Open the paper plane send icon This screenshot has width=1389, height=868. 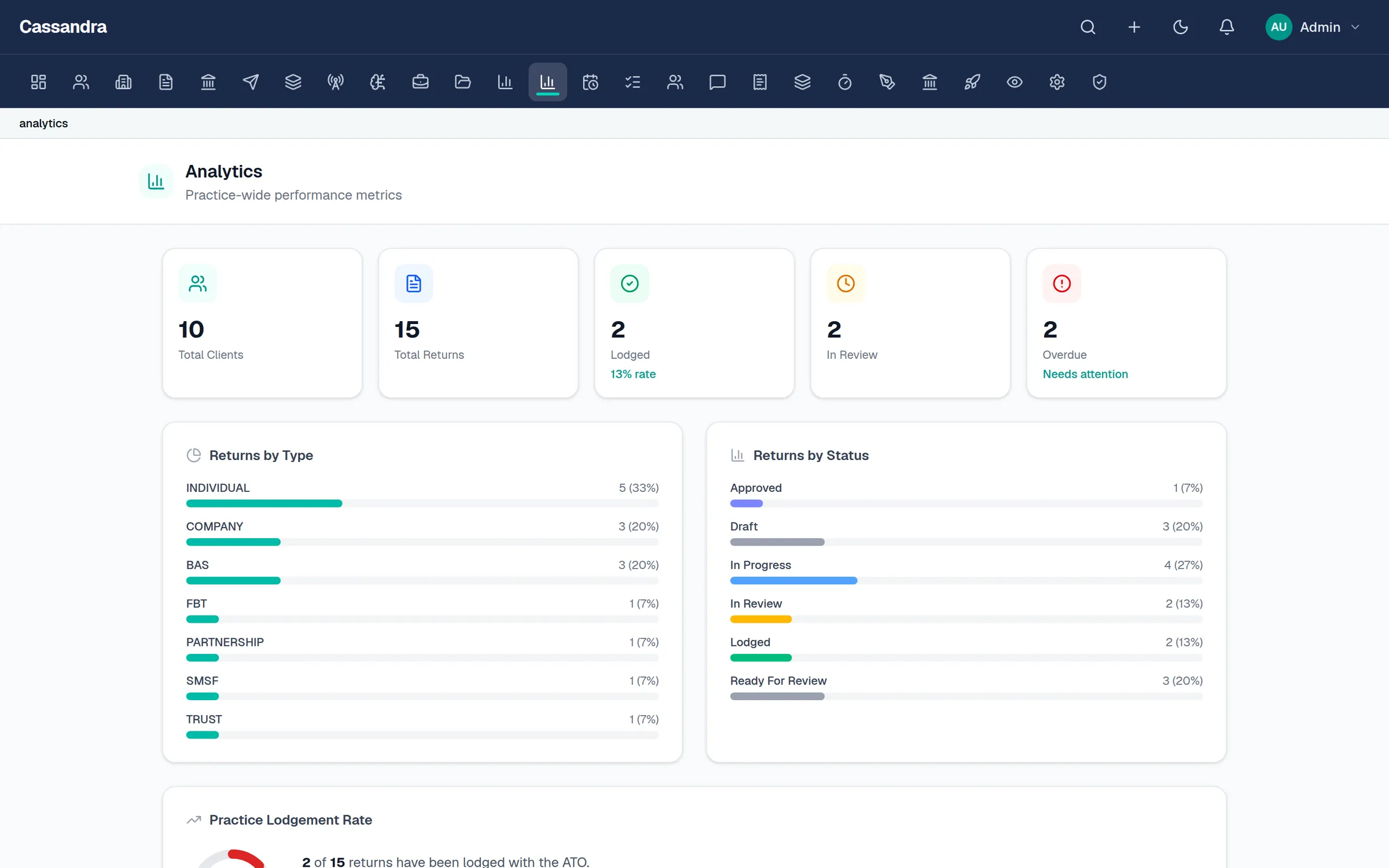[251, 82]
